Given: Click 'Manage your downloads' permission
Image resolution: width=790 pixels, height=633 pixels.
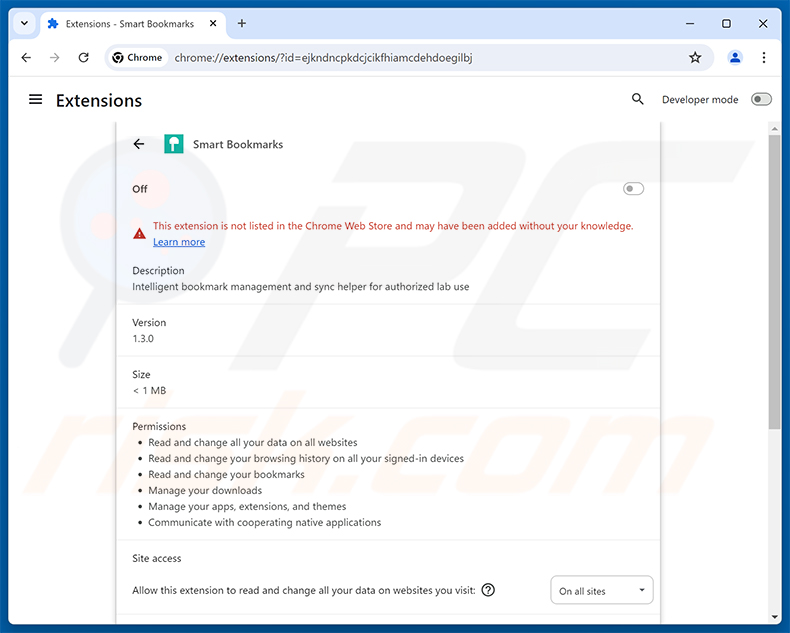Looking at the screenshot, I should tap(205, 490).
